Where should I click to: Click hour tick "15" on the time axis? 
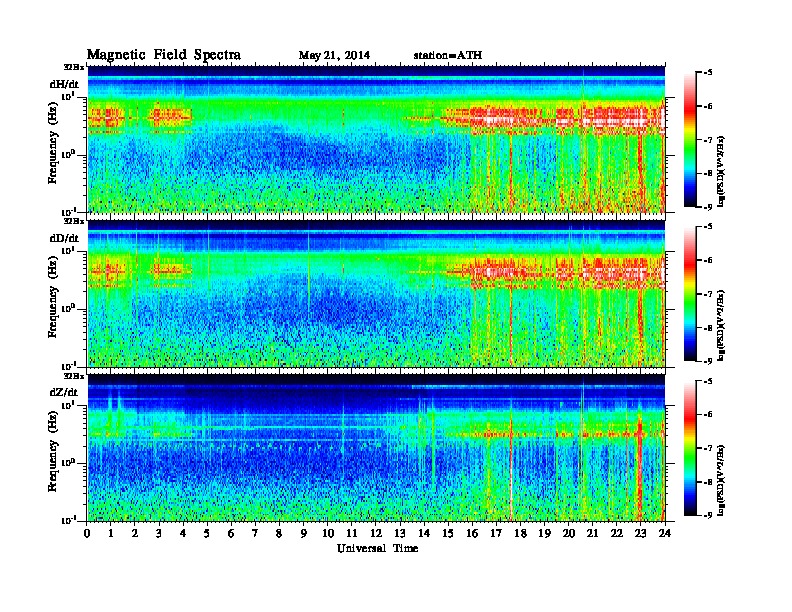(x=448, y=533)
